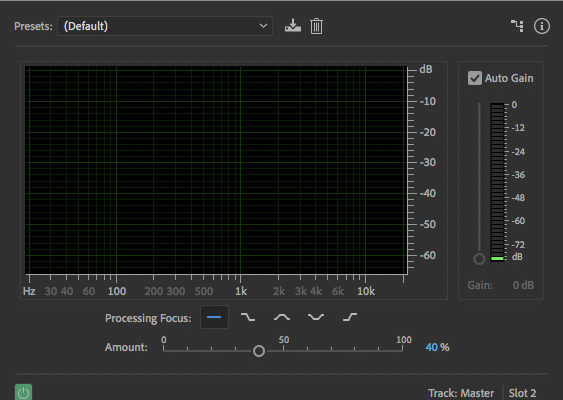Click the Slot 2 label
563x400 pixels.
point(522,393)
